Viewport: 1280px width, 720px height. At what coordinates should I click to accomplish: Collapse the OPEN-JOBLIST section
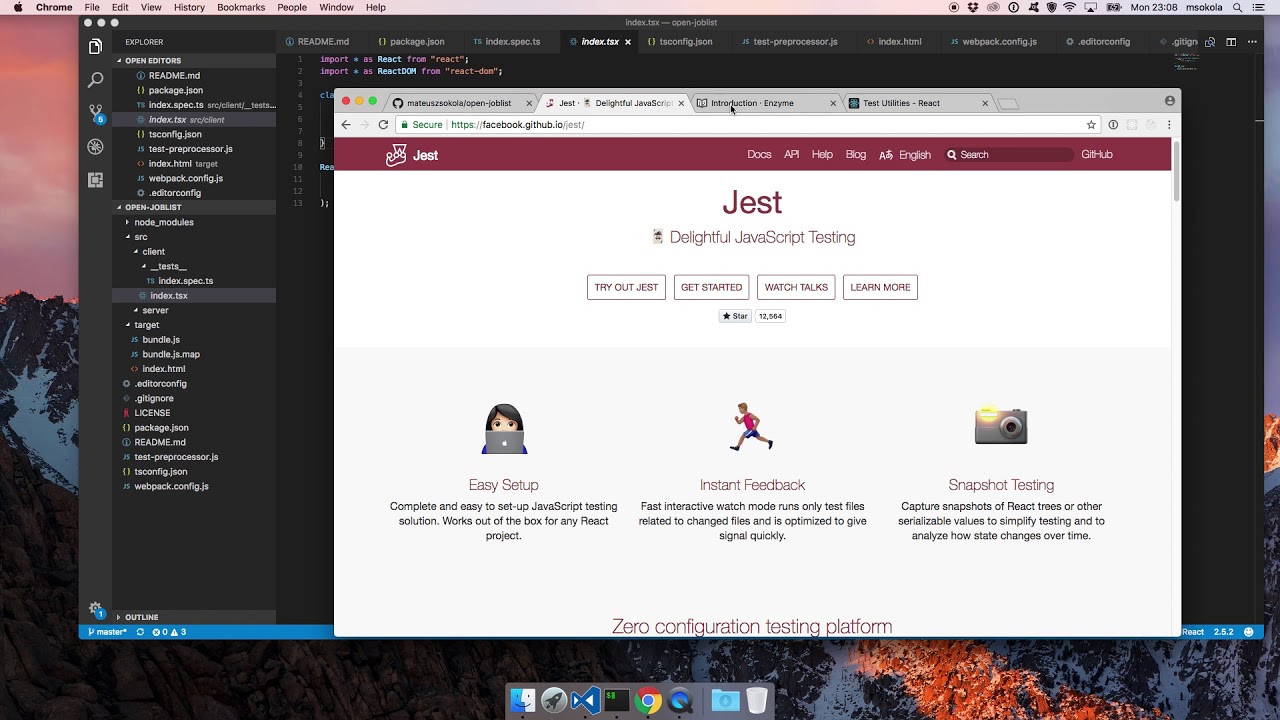click(x=193, y=207)
